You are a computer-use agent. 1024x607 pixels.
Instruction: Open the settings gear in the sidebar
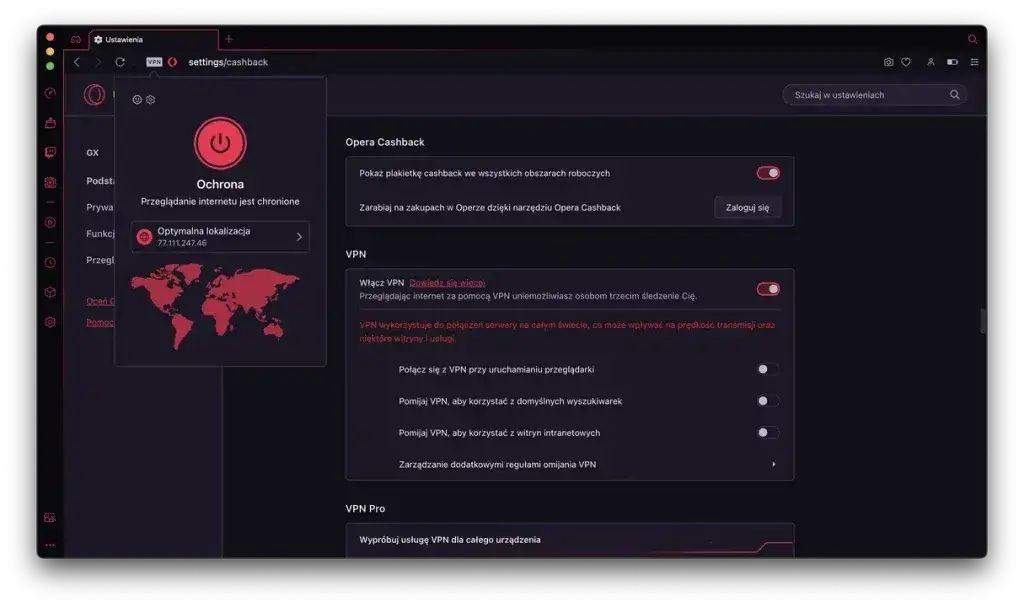[49, 322]
